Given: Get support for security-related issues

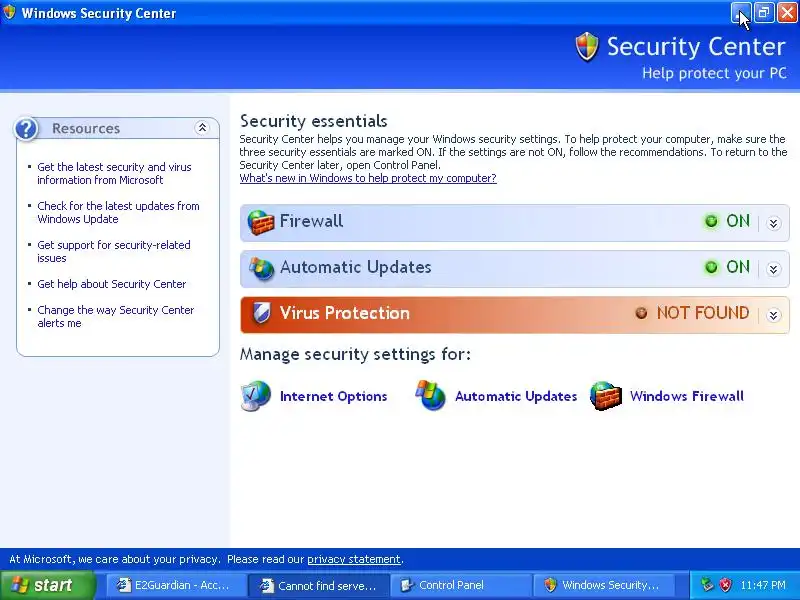Looking at the screenshot, I should point(114,252).
